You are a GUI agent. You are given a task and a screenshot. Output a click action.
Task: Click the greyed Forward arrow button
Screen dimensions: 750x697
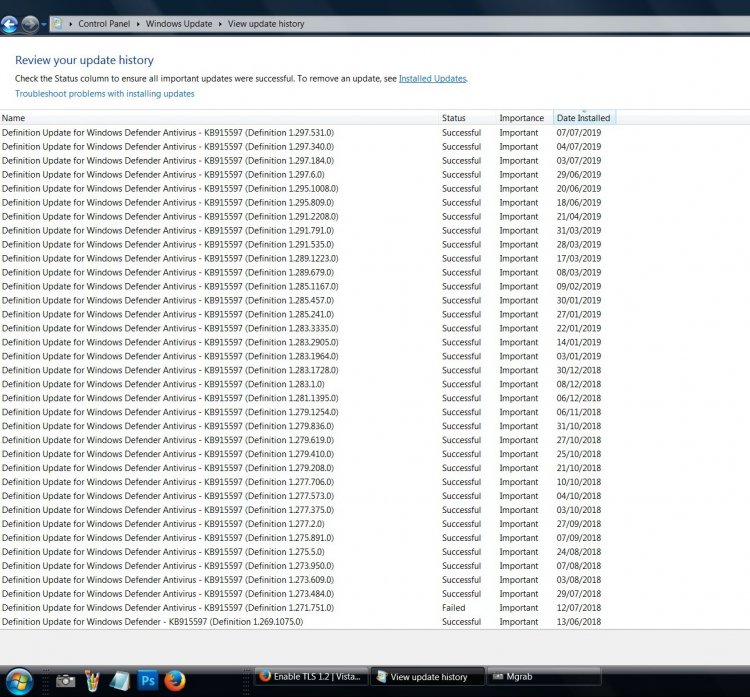(30, 24)
